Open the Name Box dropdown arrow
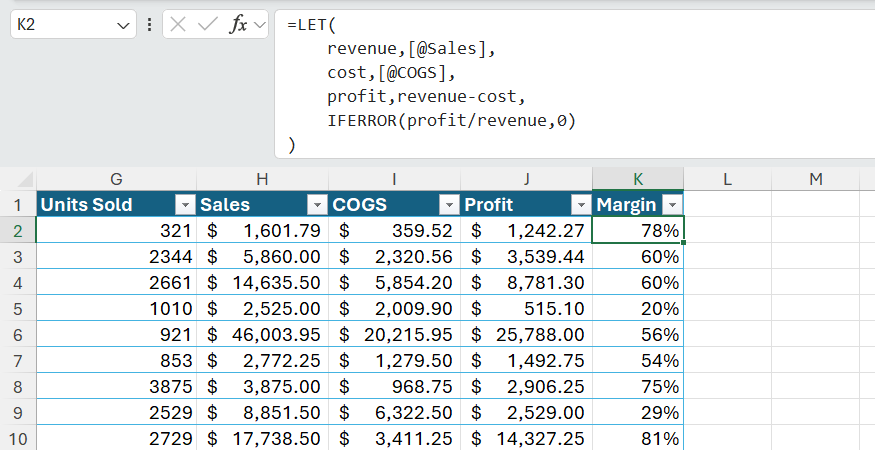The height and width of the screenshot is (450, 875). pos(123,25)
